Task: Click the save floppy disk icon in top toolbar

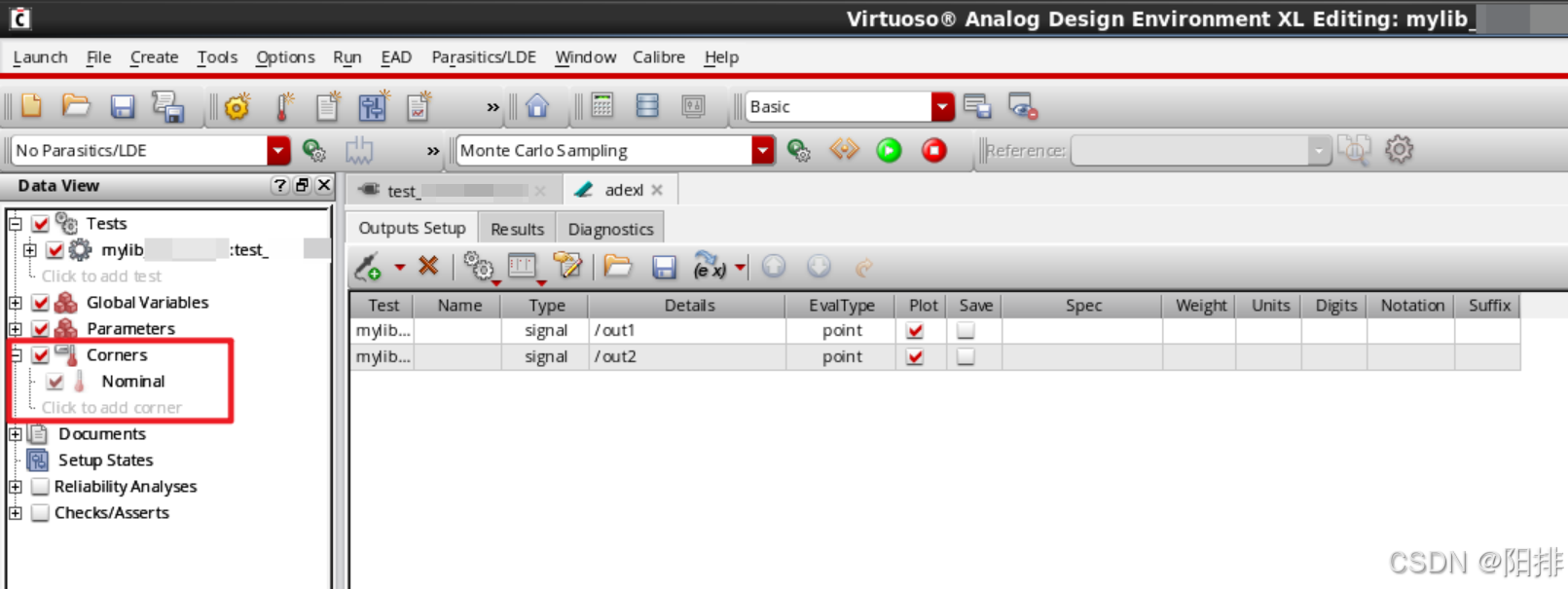Action: coord(122,106)
